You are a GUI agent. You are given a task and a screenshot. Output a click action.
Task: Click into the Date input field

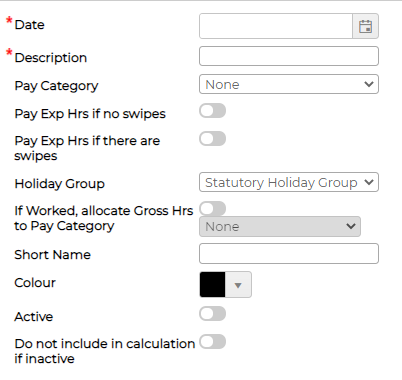(x=276, y=26)
